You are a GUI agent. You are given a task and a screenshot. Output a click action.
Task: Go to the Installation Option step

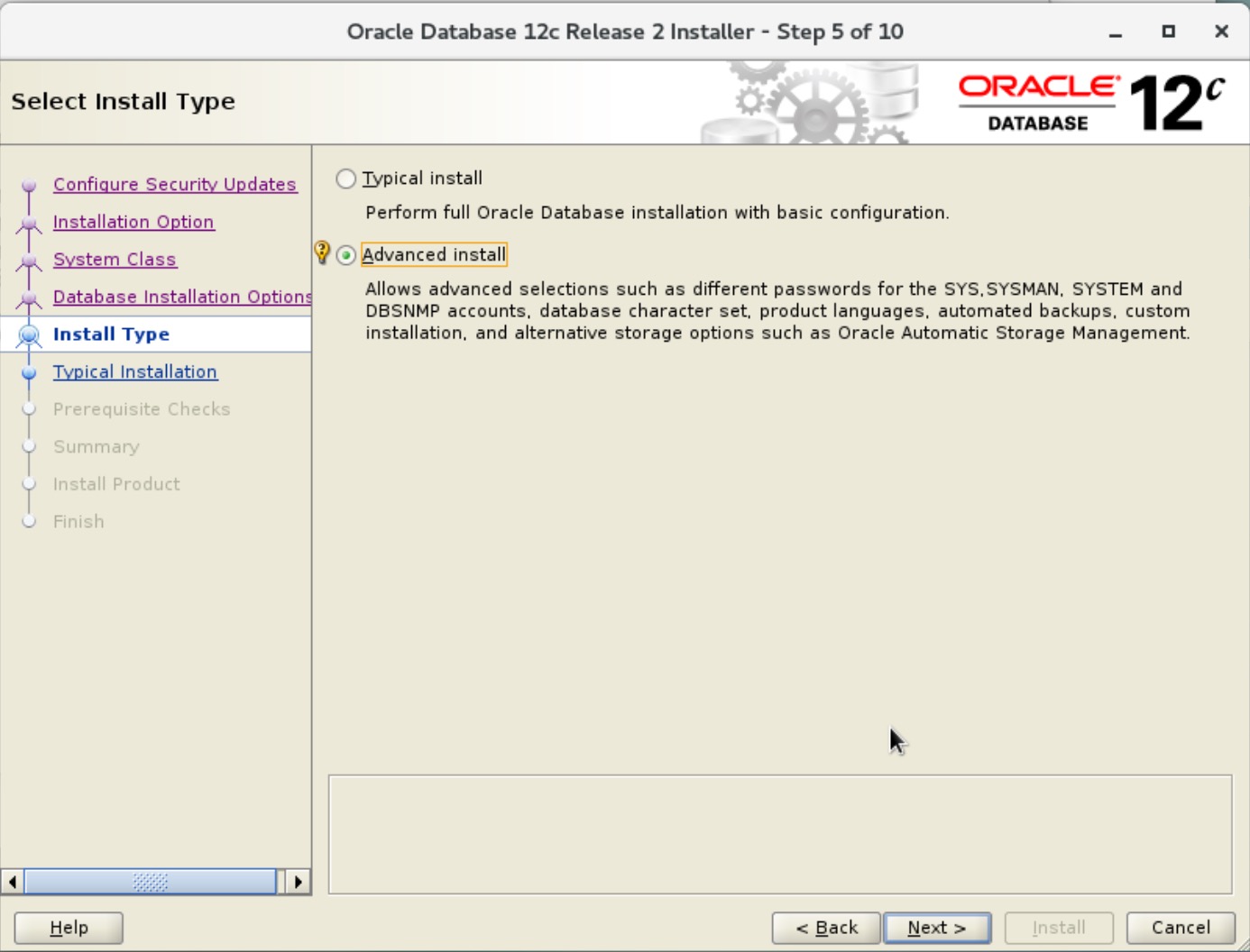(x=133, y=222)
